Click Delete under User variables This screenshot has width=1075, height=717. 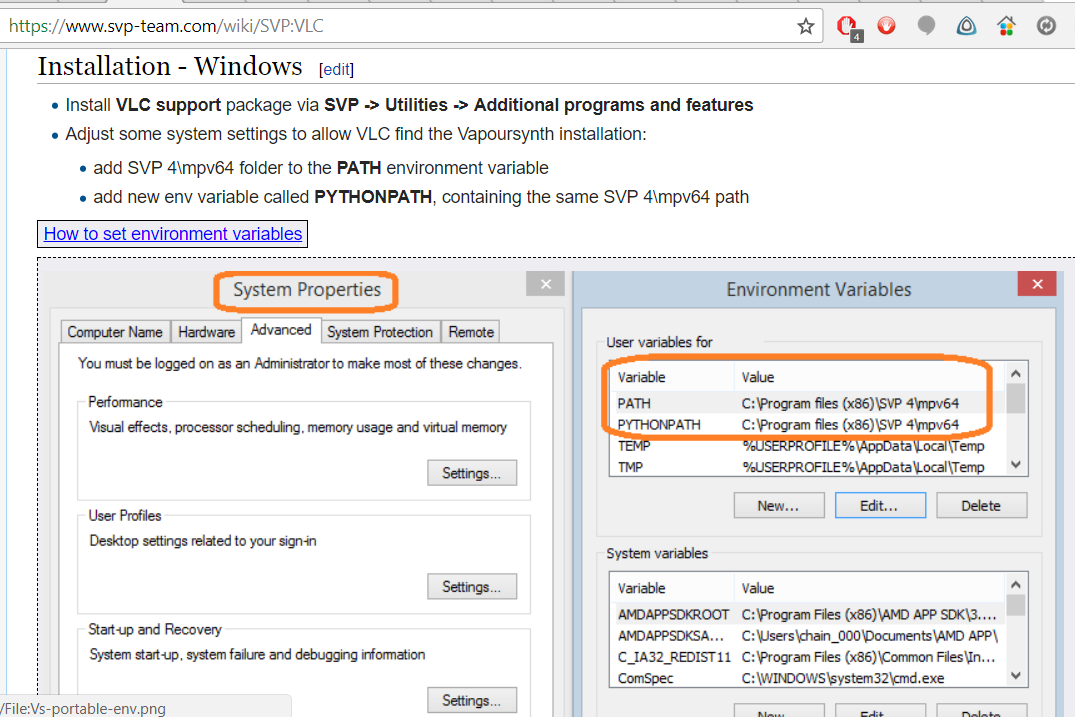(x=980, y=506)
